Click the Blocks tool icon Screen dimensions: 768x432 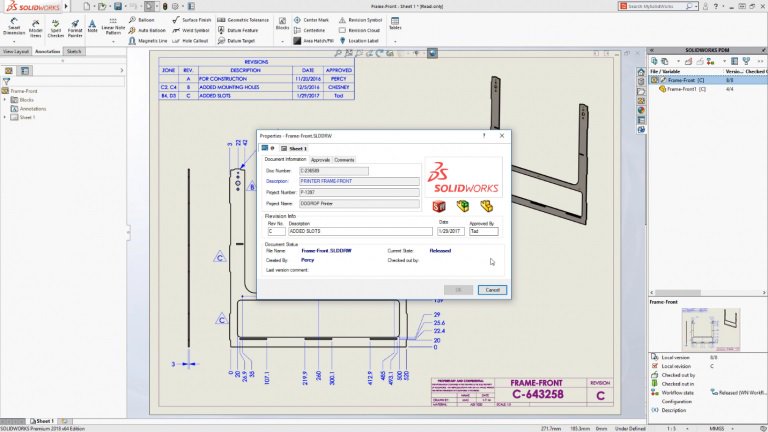click(282, 24)
